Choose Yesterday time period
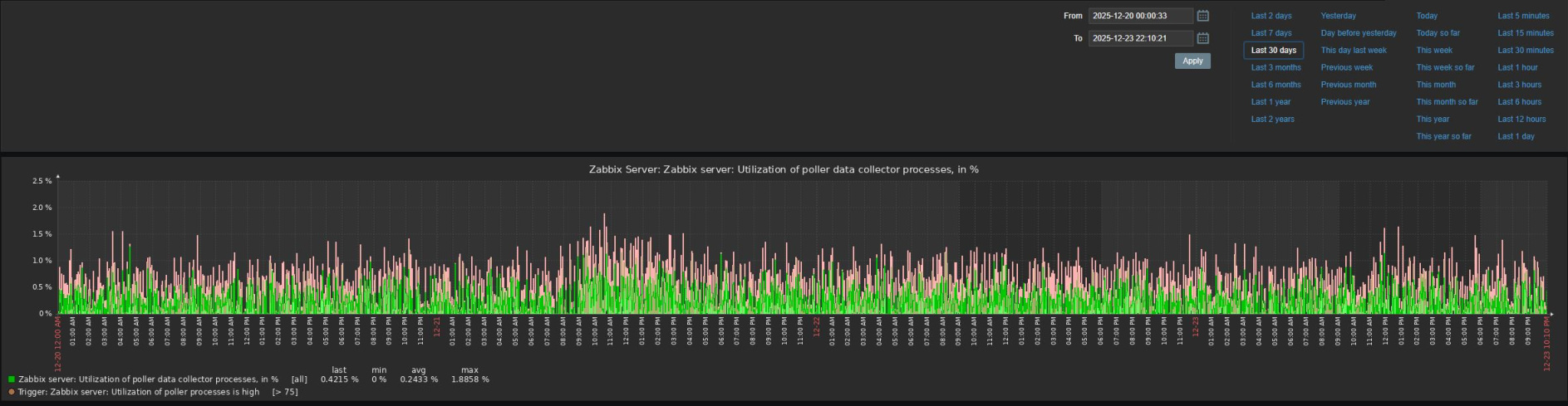 point(1339,16)
